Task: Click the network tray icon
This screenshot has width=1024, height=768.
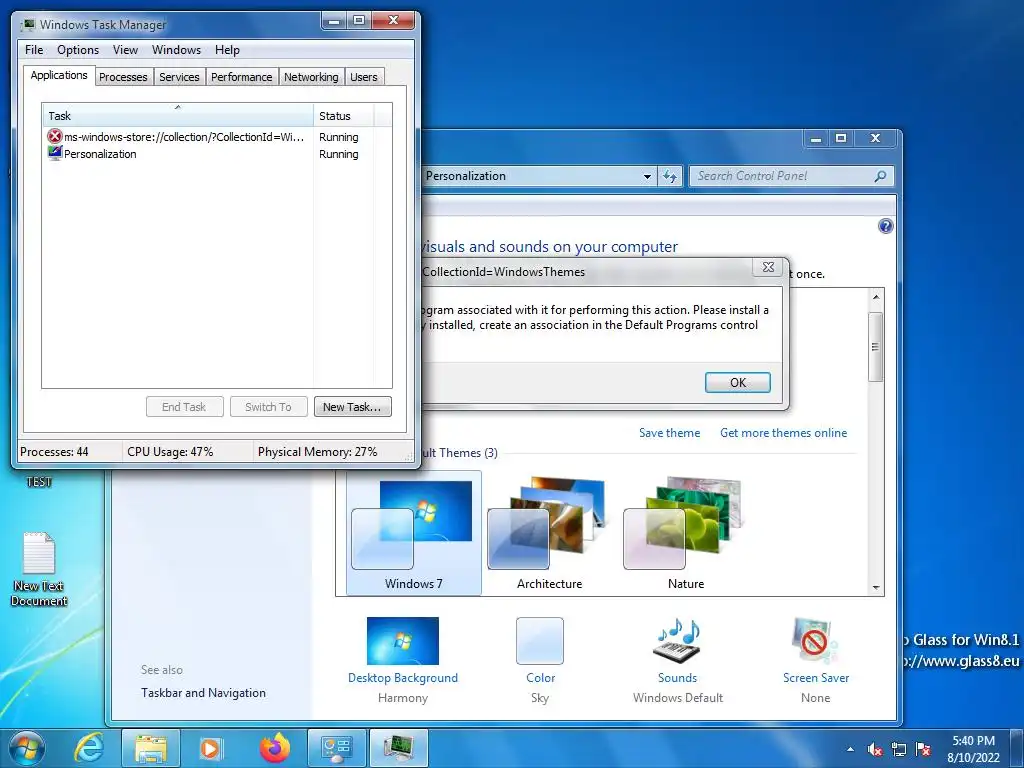Action: point(899,750)
